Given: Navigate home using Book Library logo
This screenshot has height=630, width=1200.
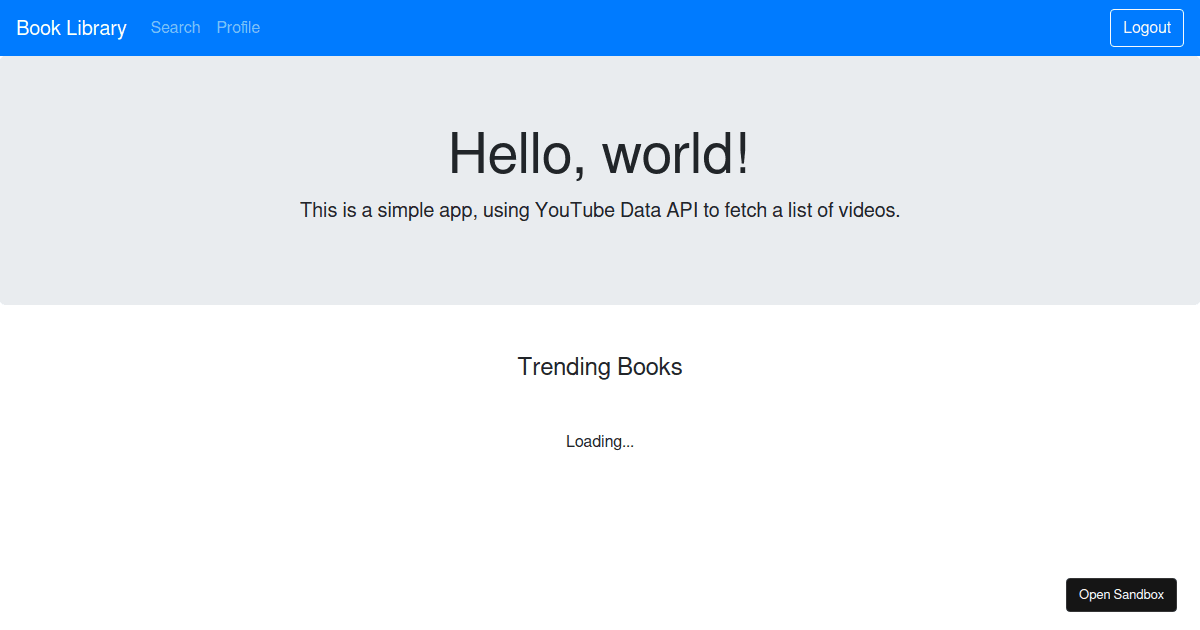Looking at the screenshot, I should click(x=70, y=28).
